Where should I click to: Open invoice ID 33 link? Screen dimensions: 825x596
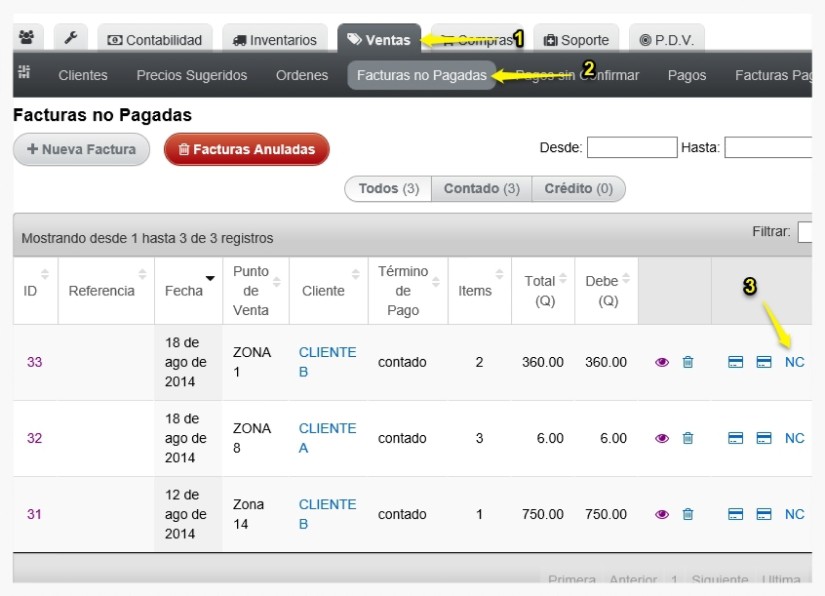tap(34, 362)
